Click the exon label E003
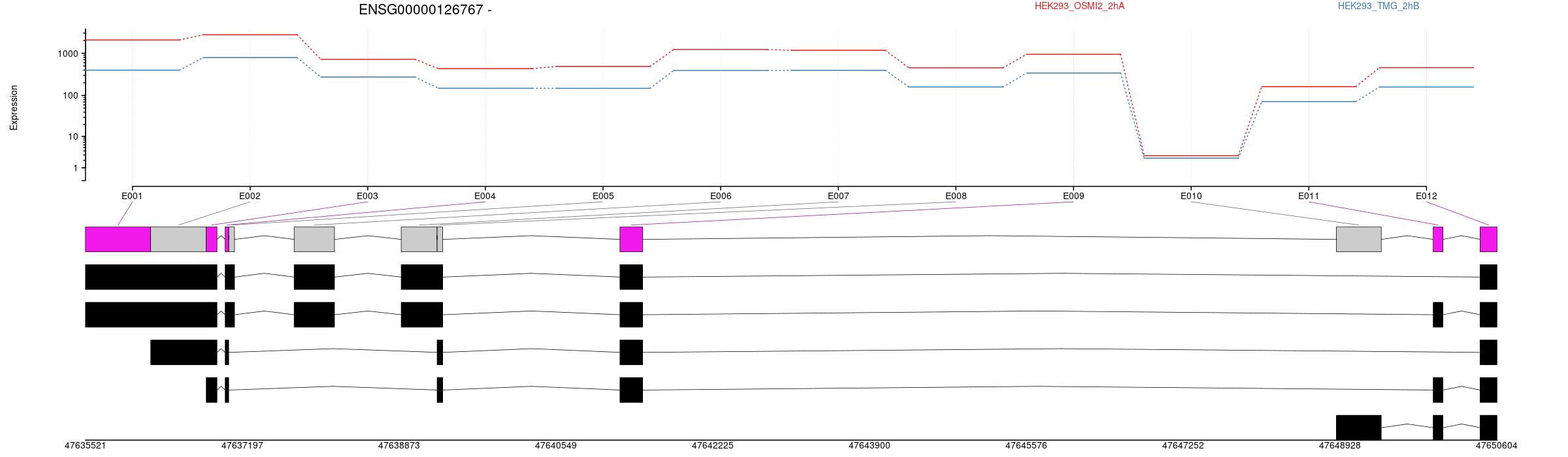Image resolution: width=1568 pixels, height=457 pixels. pyautogui.click(x=367, y=196)
